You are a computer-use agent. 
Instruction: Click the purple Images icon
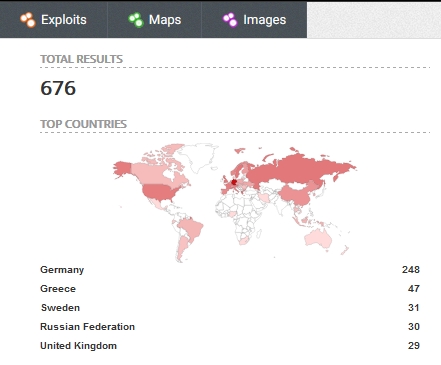230,20
